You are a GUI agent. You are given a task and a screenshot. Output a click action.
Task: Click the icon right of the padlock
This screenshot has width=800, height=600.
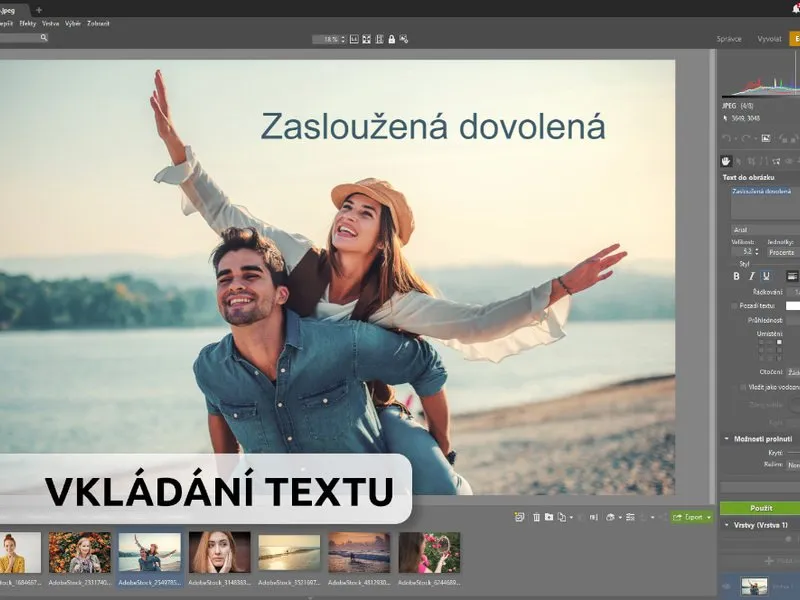coord(404,39)
